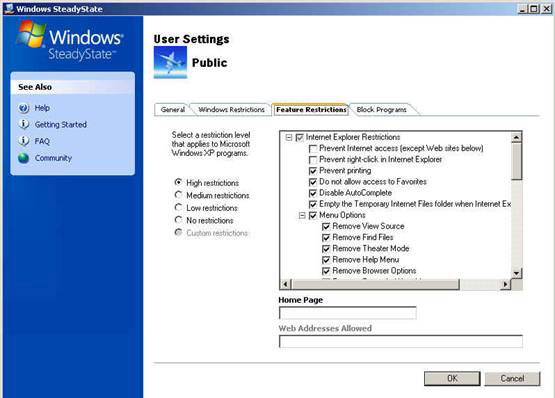
Task: Click the Public user name label
Action: [x=210, y=63]
